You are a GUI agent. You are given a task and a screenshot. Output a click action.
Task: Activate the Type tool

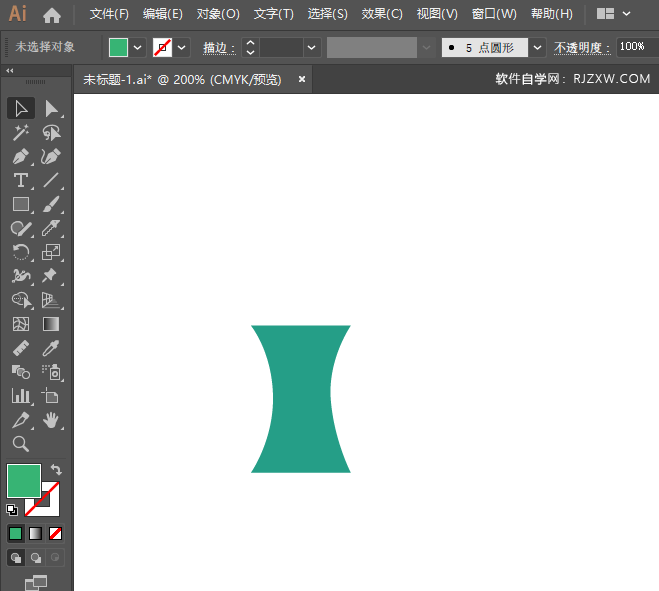[20, 181]
